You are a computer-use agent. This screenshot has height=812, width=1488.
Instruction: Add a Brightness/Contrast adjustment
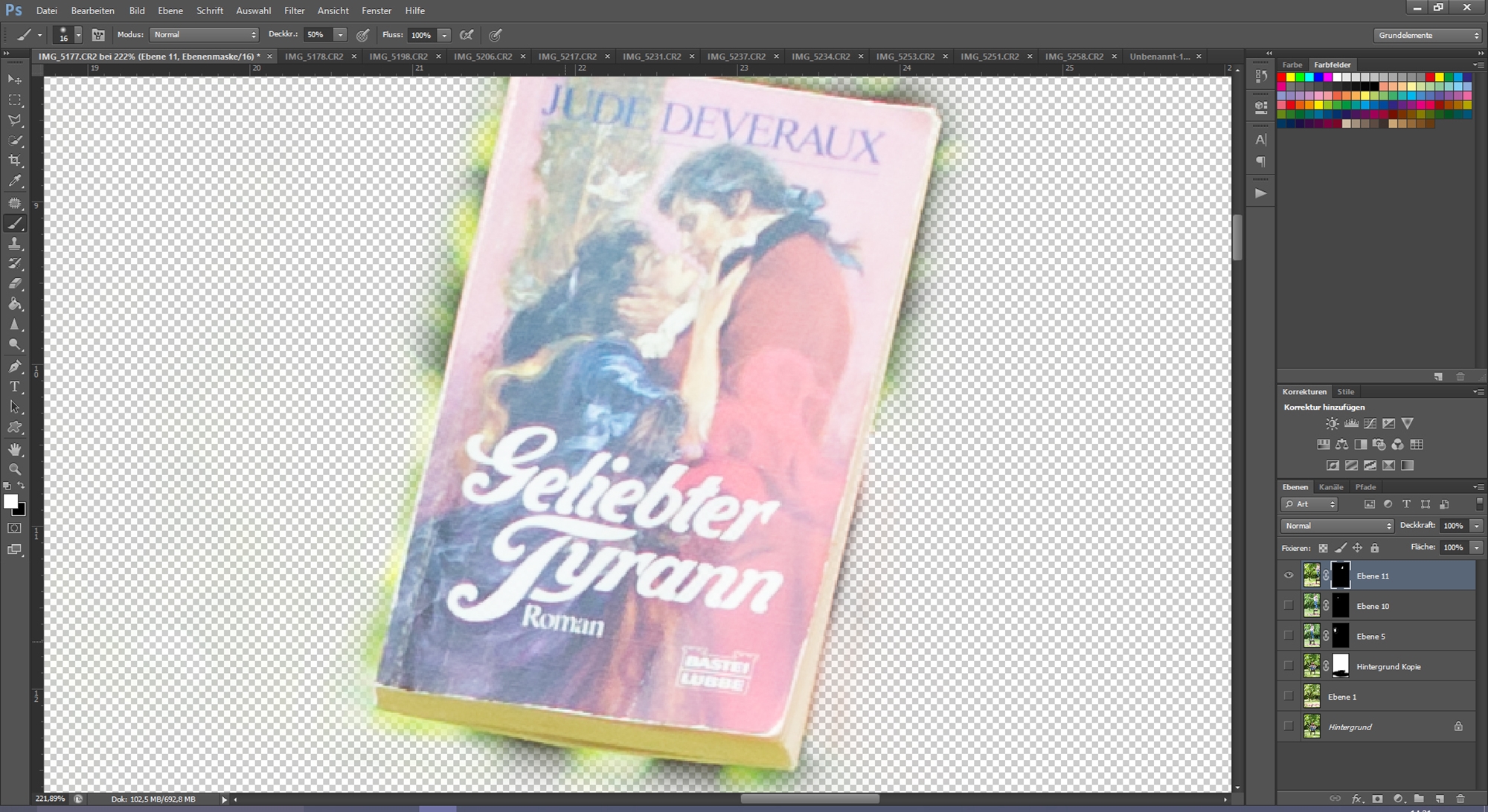1332,423
